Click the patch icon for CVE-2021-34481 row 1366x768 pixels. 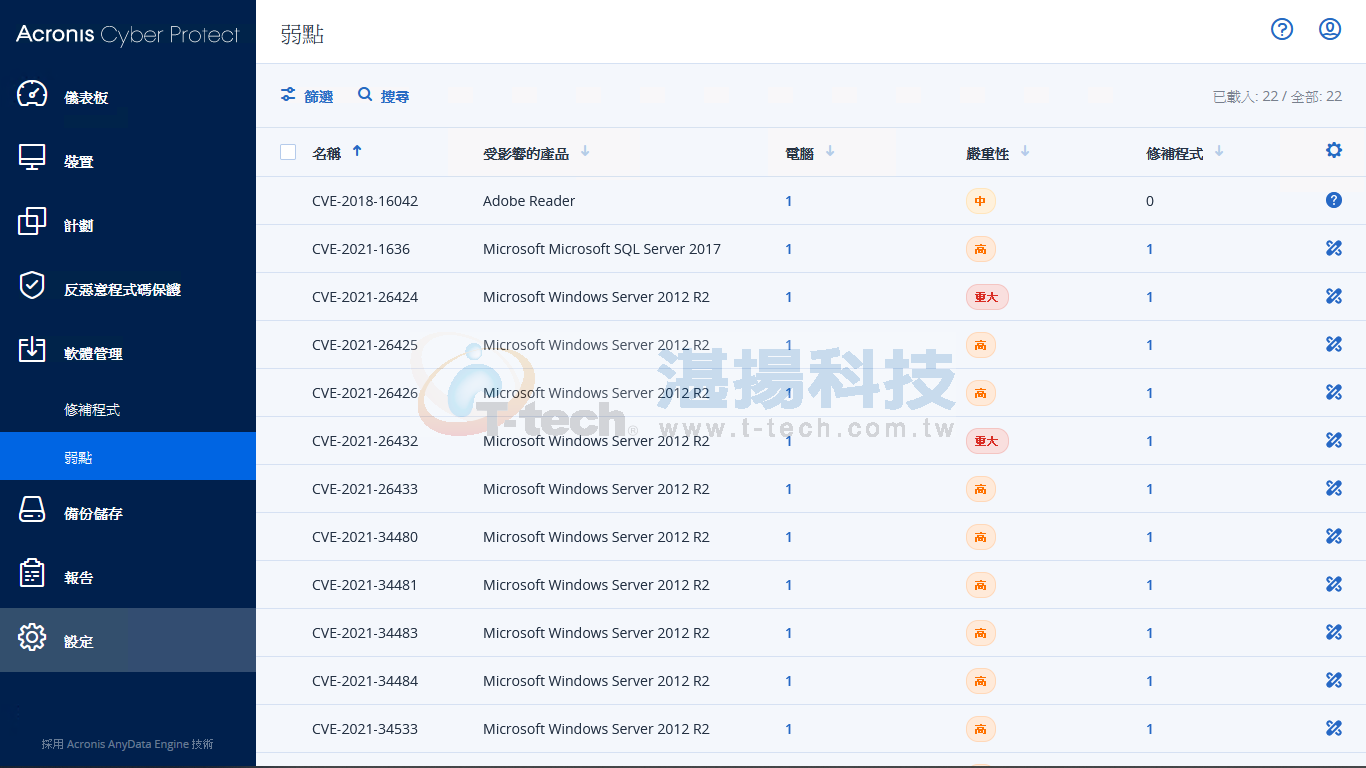coord(1334,585)
